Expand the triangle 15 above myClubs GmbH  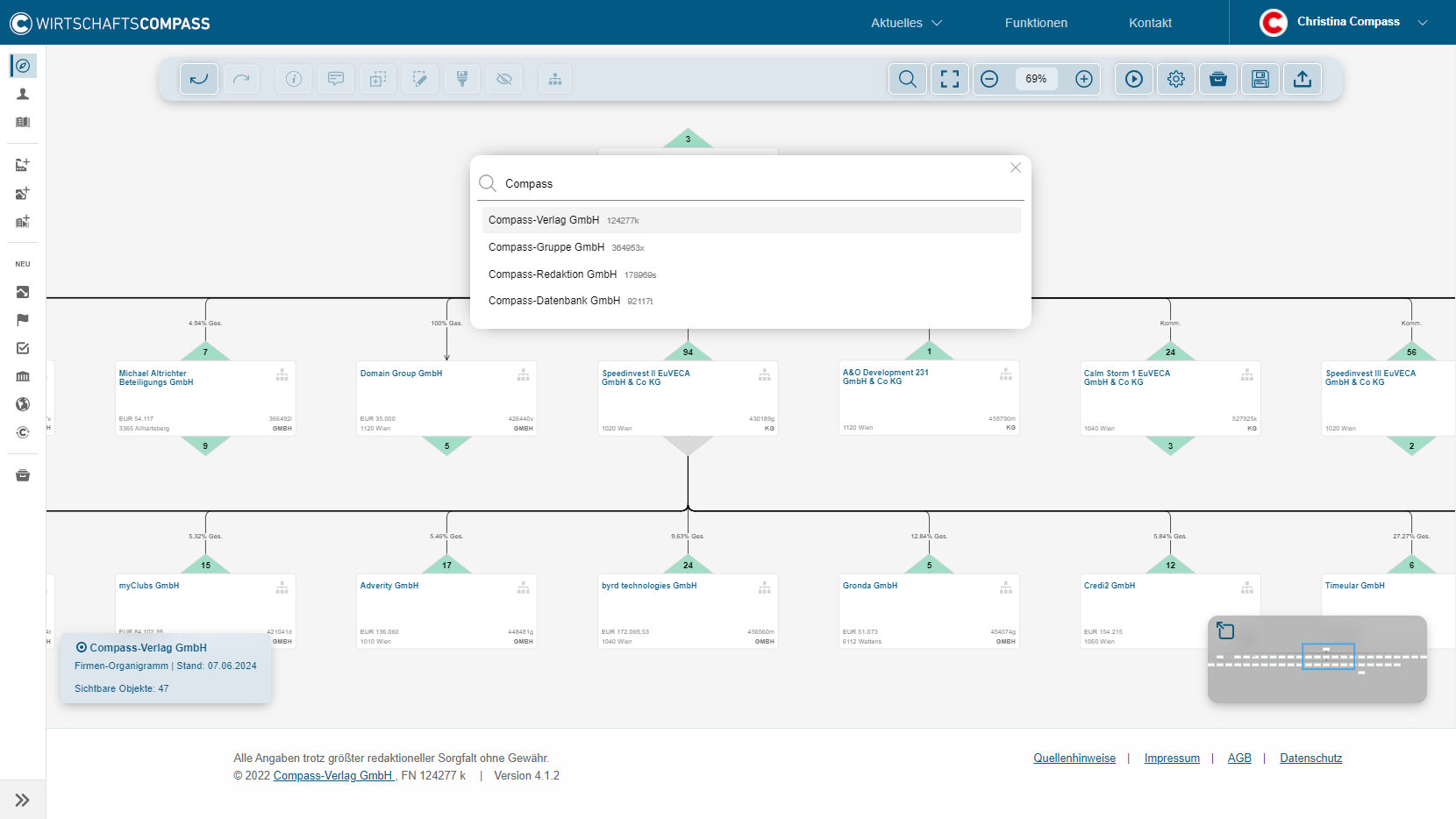coord(205,565)
